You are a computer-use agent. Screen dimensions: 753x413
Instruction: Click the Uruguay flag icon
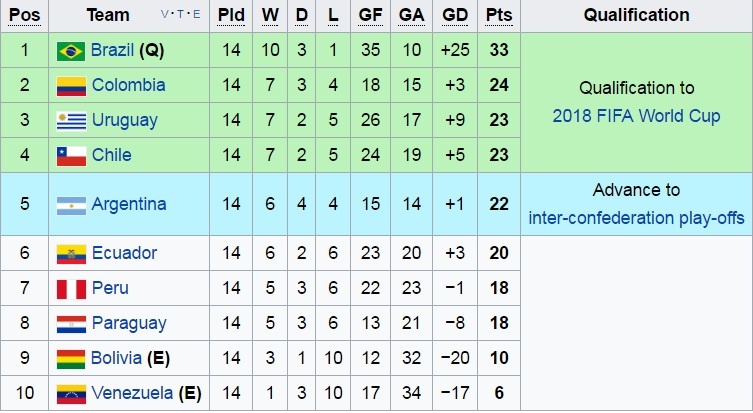coord(71,120)
